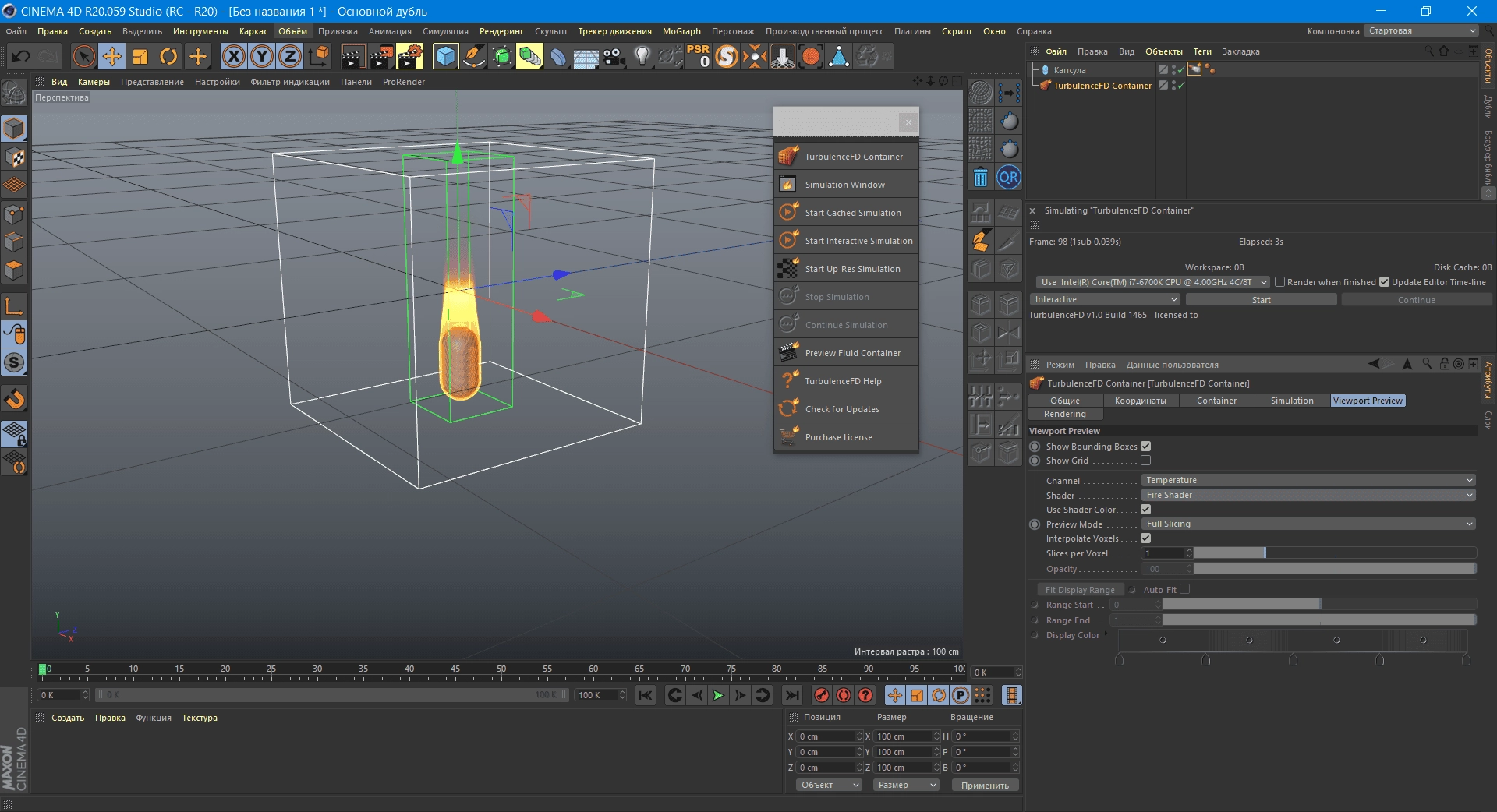Open the MoGraph menu
Screen dimensions: 1497x812
tap(681, 31)
